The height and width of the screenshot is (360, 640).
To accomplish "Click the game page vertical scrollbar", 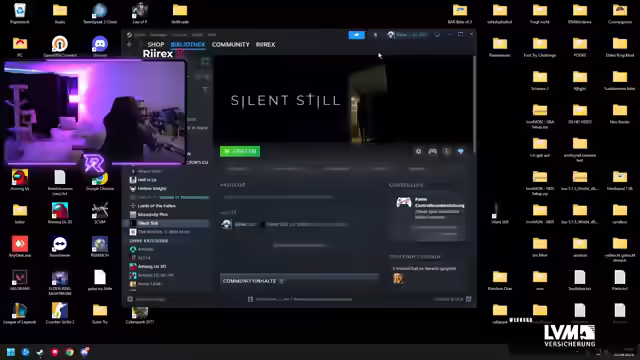I will coord(474,104).
